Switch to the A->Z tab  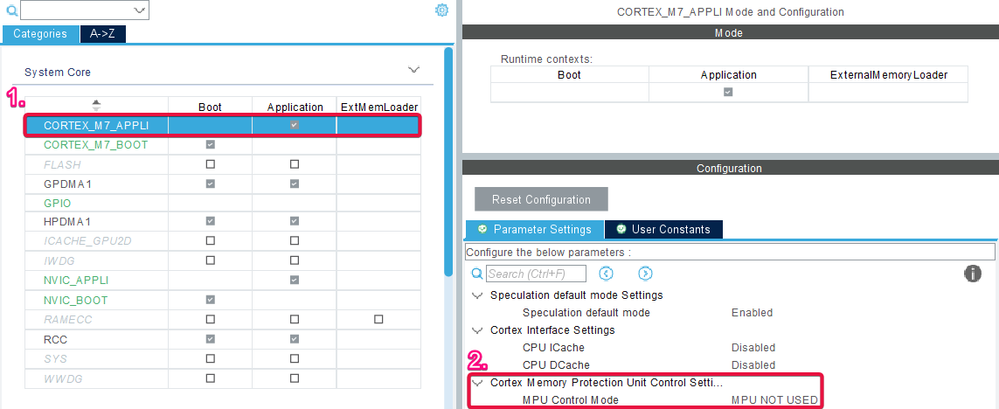103,34
